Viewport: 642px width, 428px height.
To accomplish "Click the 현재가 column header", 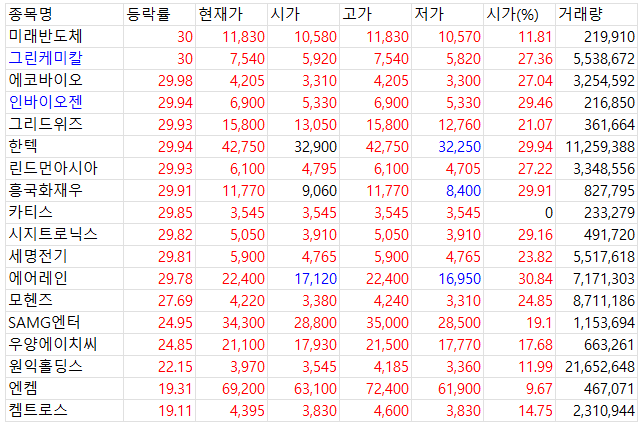I will [220, 14].
